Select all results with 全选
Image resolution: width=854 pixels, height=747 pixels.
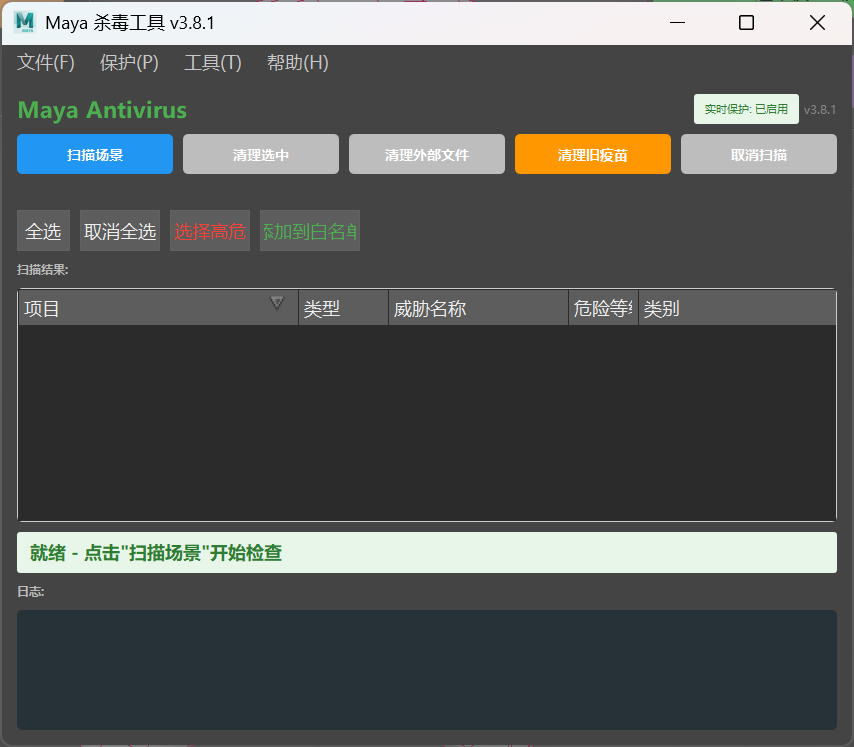tap(42, 231)
